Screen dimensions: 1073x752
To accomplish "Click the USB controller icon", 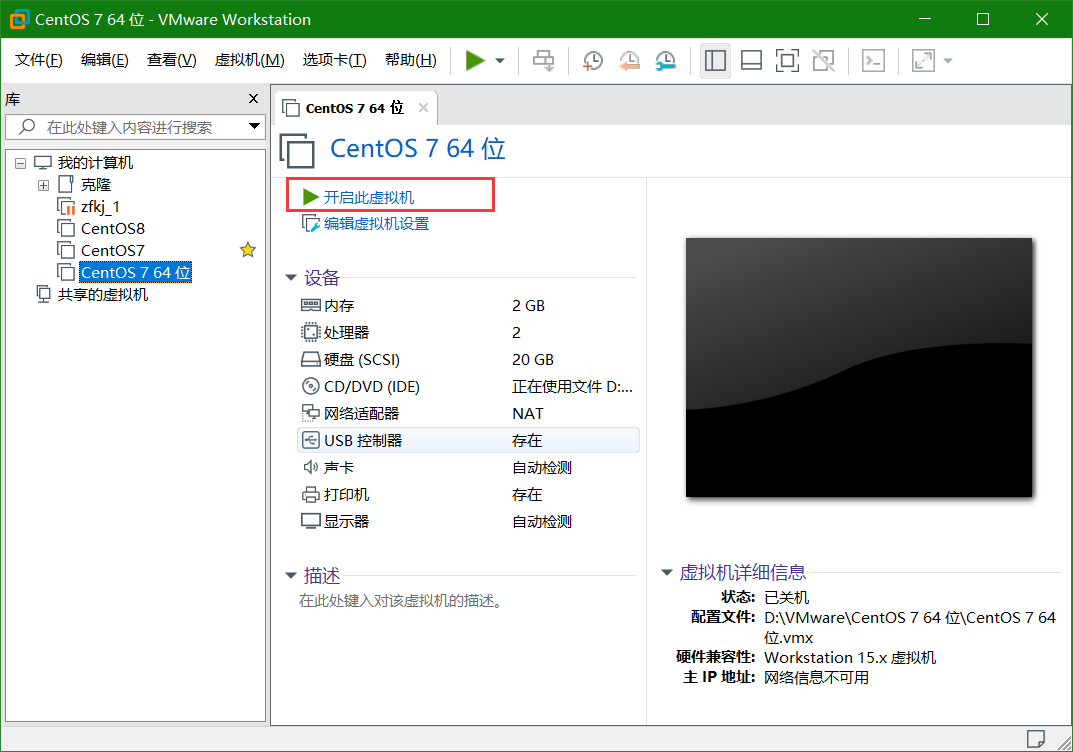I will tap(311, 441).
